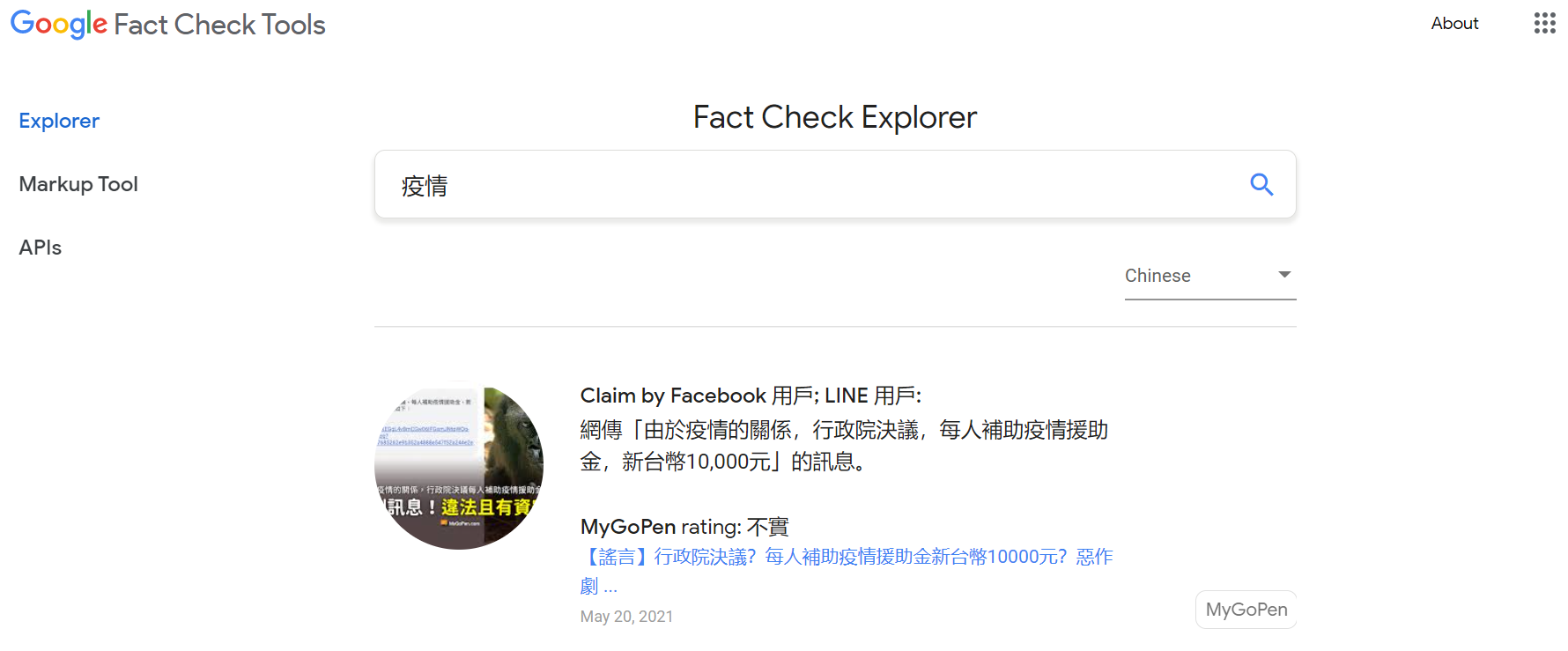Go to the APIs sidebar item
The width and height of the screenshot is (1568, 651).
(x=41, y=248)
